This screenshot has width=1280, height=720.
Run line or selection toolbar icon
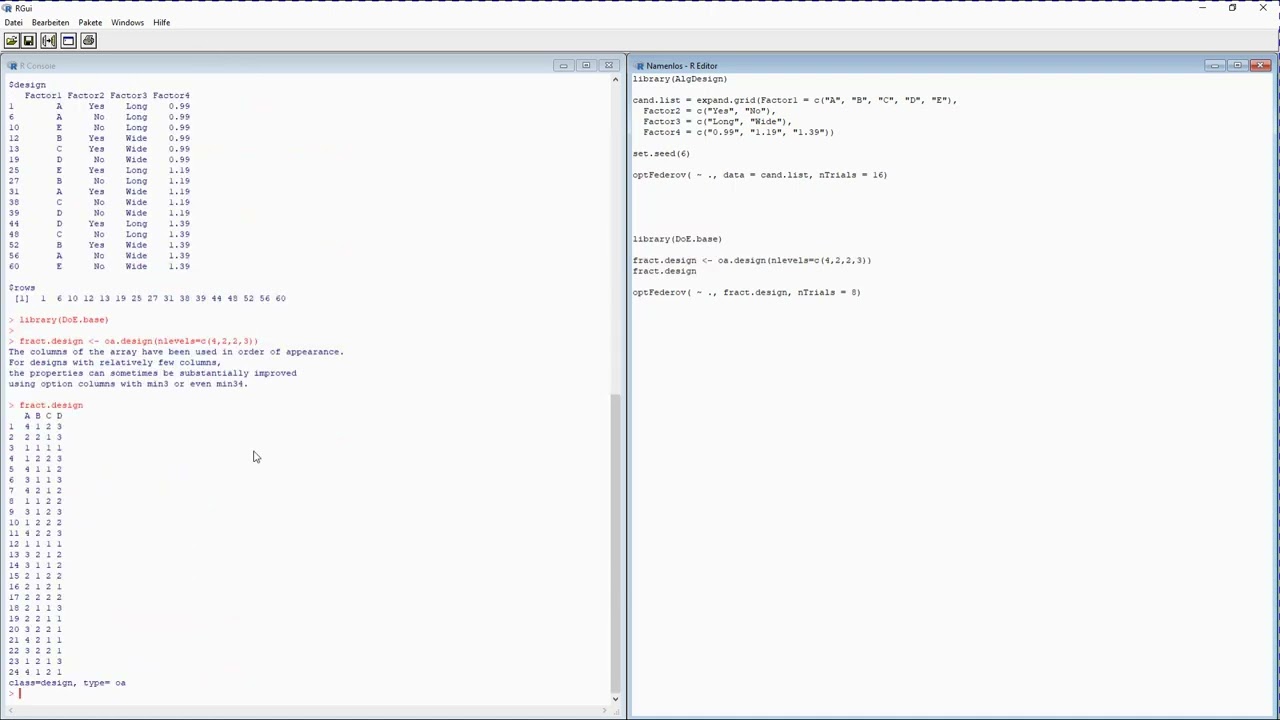click(x=48, y=41)
